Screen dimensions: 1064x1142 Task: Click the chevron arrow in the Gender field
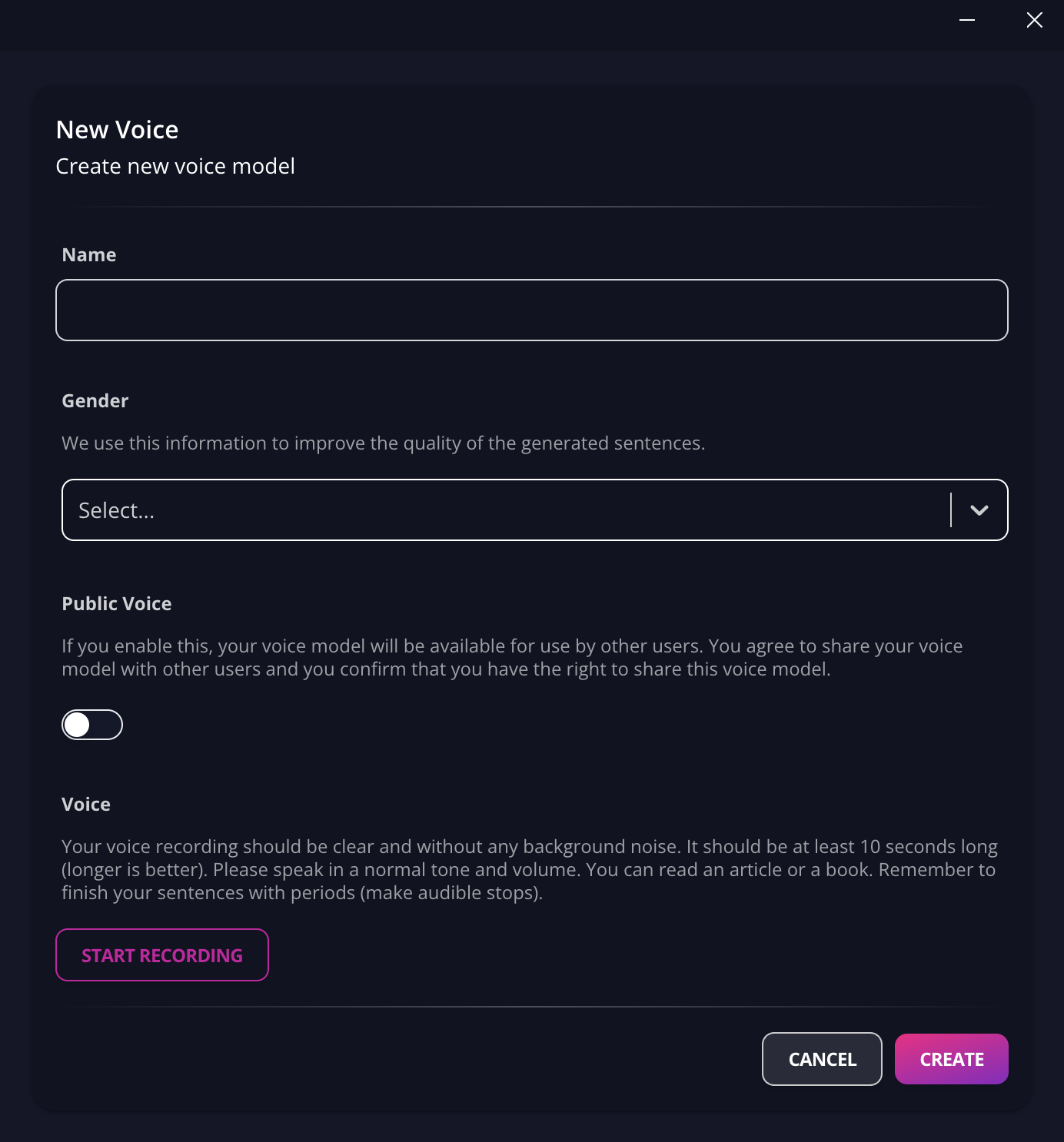979,510
